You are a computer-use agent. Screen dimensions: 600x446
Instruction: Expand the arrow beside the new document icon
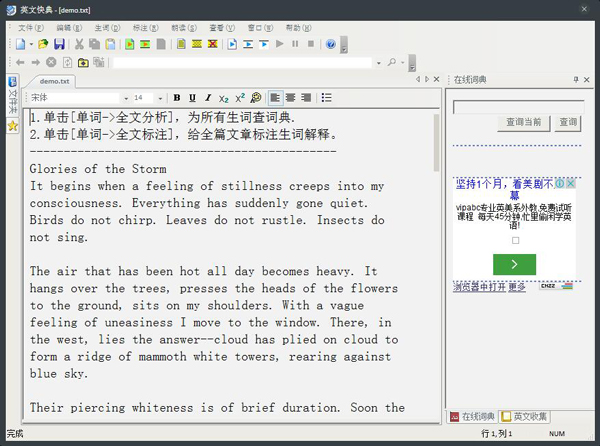pos(31,45)
